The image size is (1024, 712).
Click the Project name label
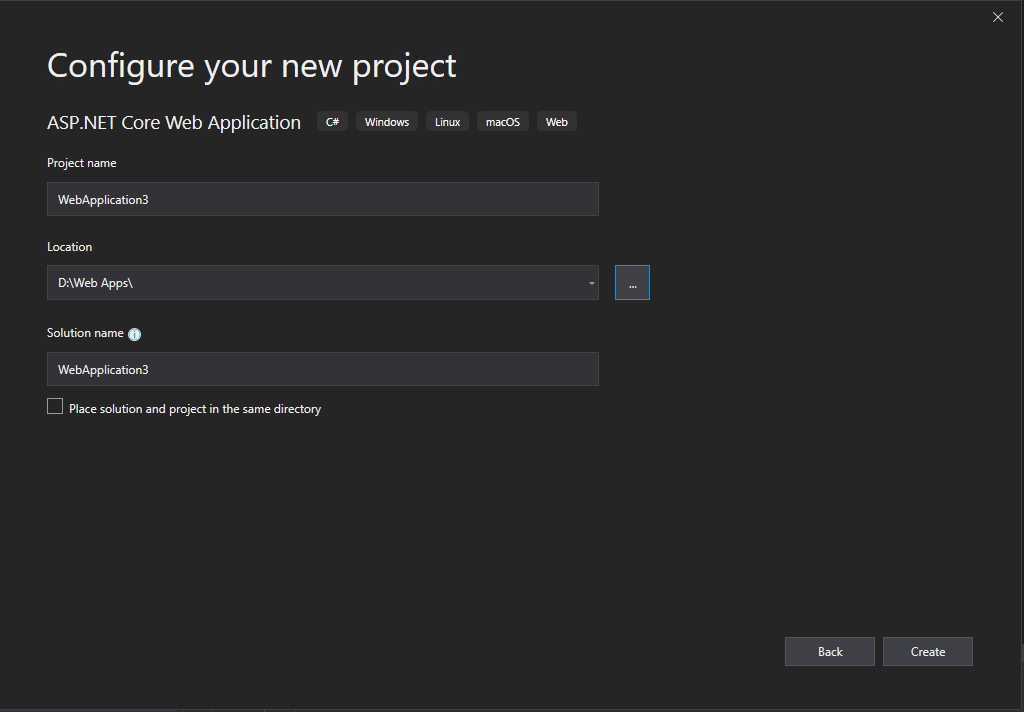82,163
